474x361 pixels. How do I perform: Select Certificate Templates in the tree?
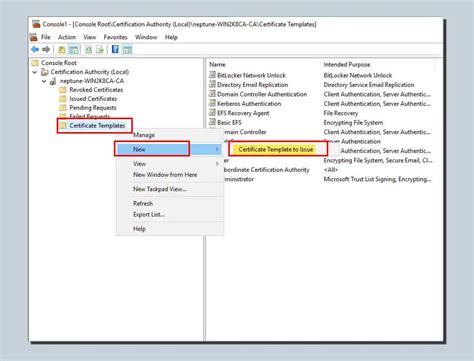coord(97,126)
